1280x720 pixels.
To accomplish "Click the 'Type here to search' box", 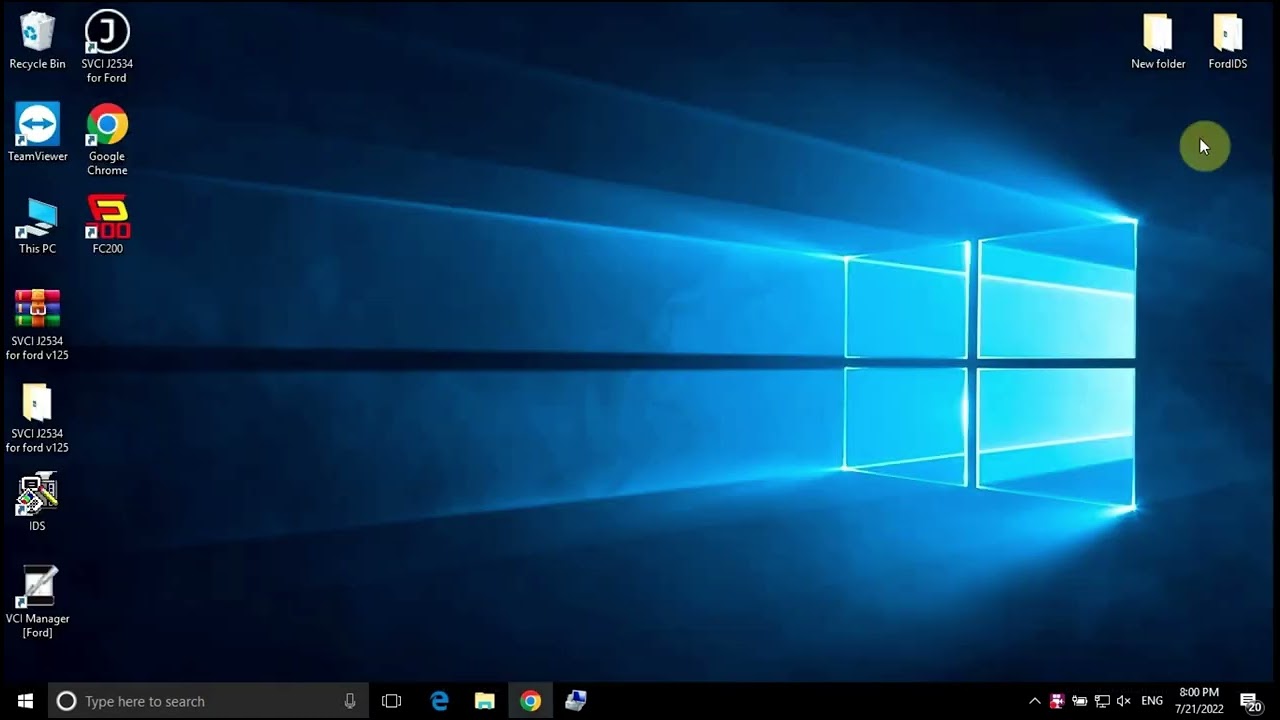I will coord(208,701).
